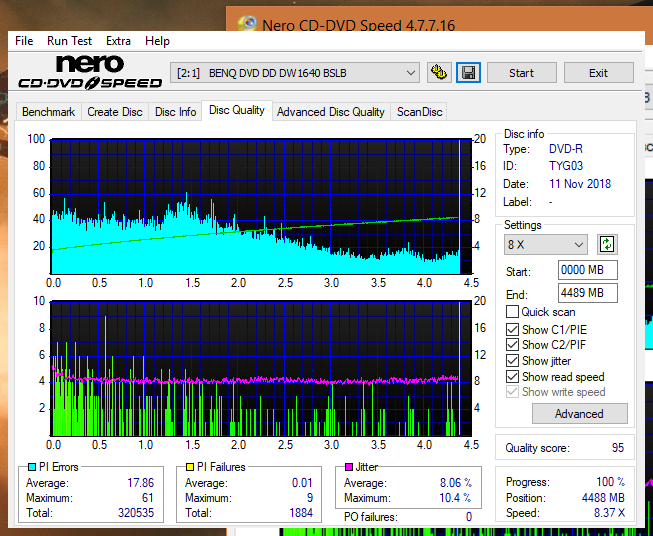Disable Show C2/PIF checkbox
The image size is (653, 536).
512,345
